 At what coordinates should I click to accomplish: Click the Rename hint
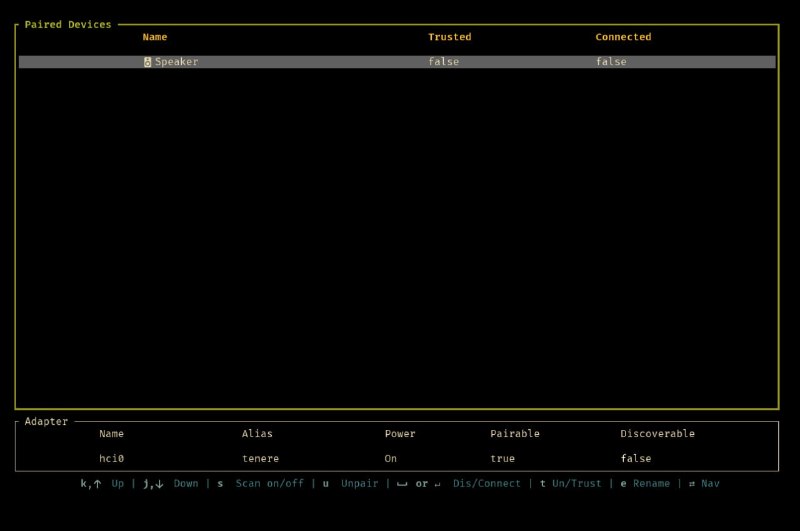651,484
